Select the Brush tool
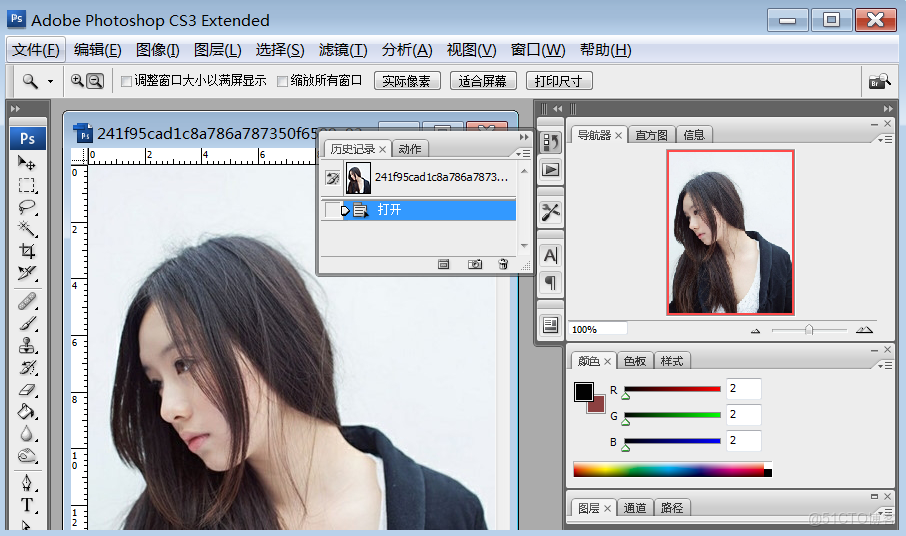Screen dimensions: 906x536 click(27, 323)
